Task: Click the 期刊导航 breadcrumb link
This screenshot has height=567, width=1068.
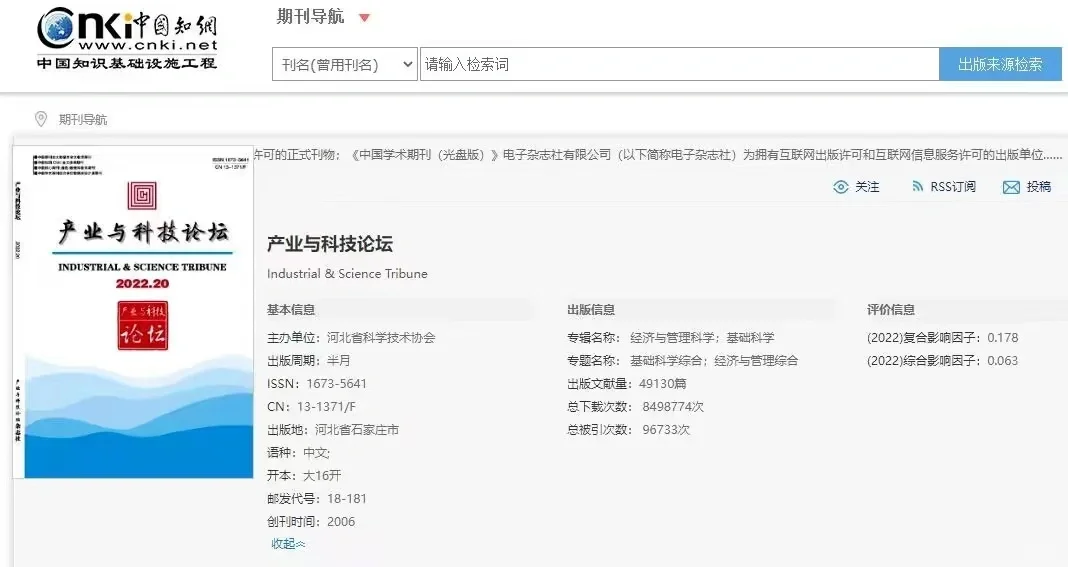Action: coord(83,120)
